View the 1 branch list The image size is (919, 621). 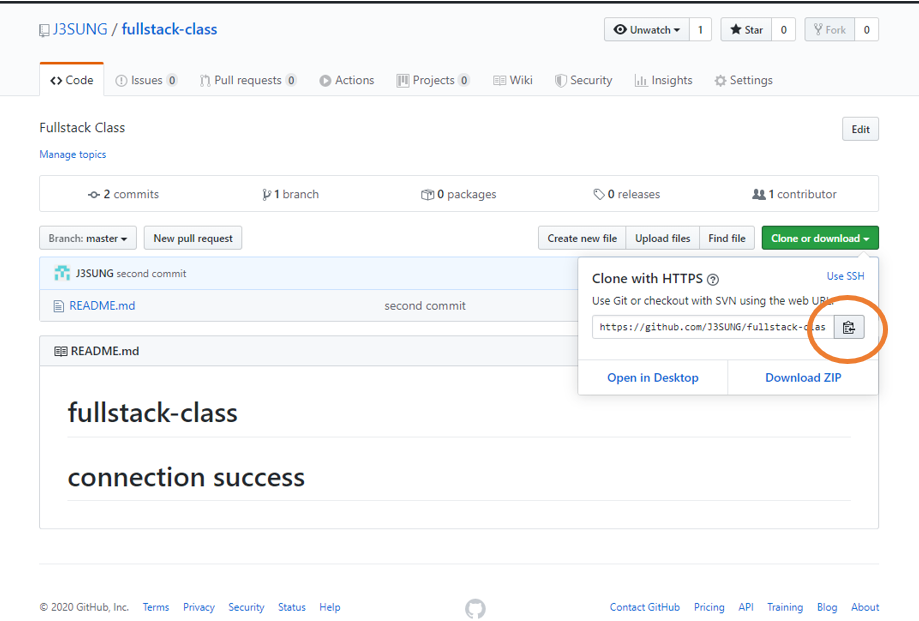tap(291, 194)
